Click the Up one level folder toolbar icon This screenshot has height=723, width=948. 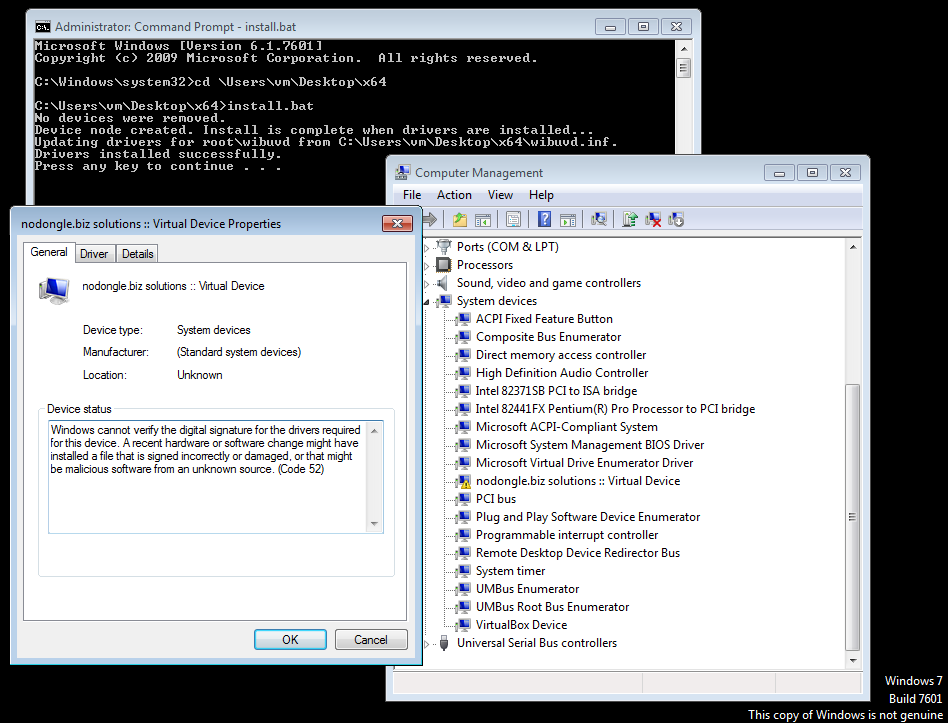[x=460, y=219]
